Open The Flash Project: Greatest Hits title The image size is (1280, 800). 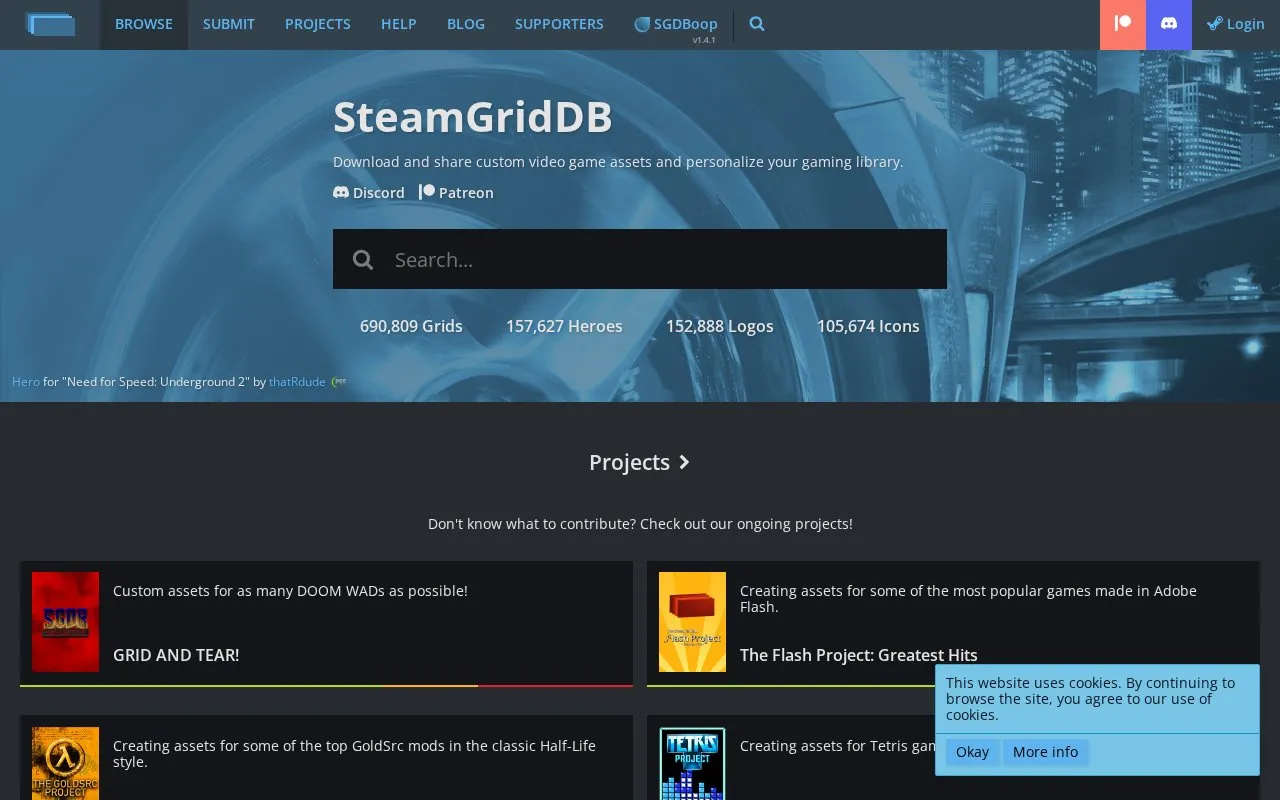tap(859, 655)
